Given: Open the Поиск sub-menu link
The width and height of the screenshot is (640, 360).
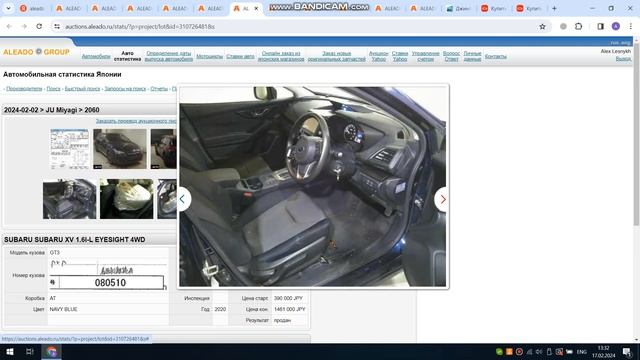Looking at the screenshot, I should (x=53, y=89).
